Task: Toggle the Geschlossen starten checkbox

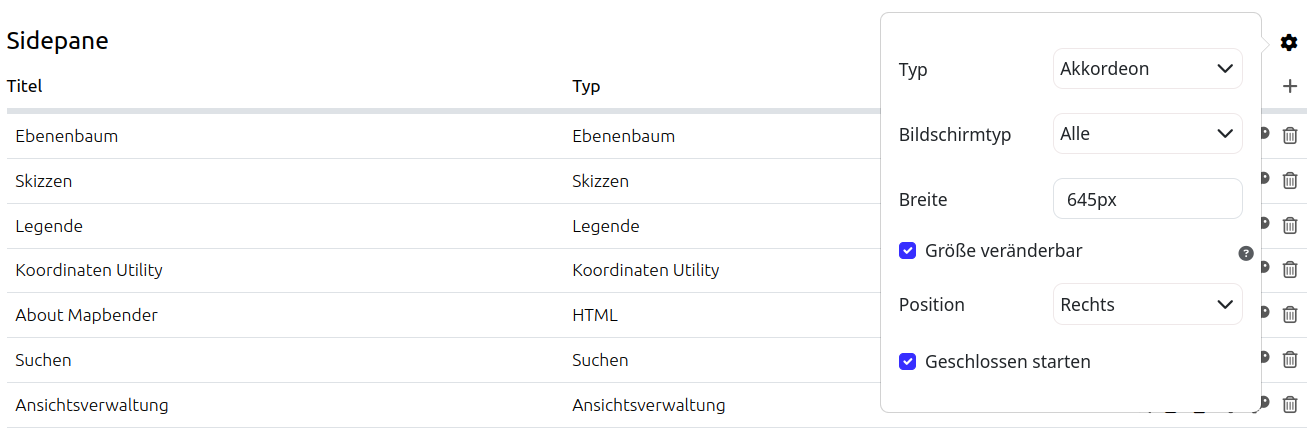Action: point(908,362)
